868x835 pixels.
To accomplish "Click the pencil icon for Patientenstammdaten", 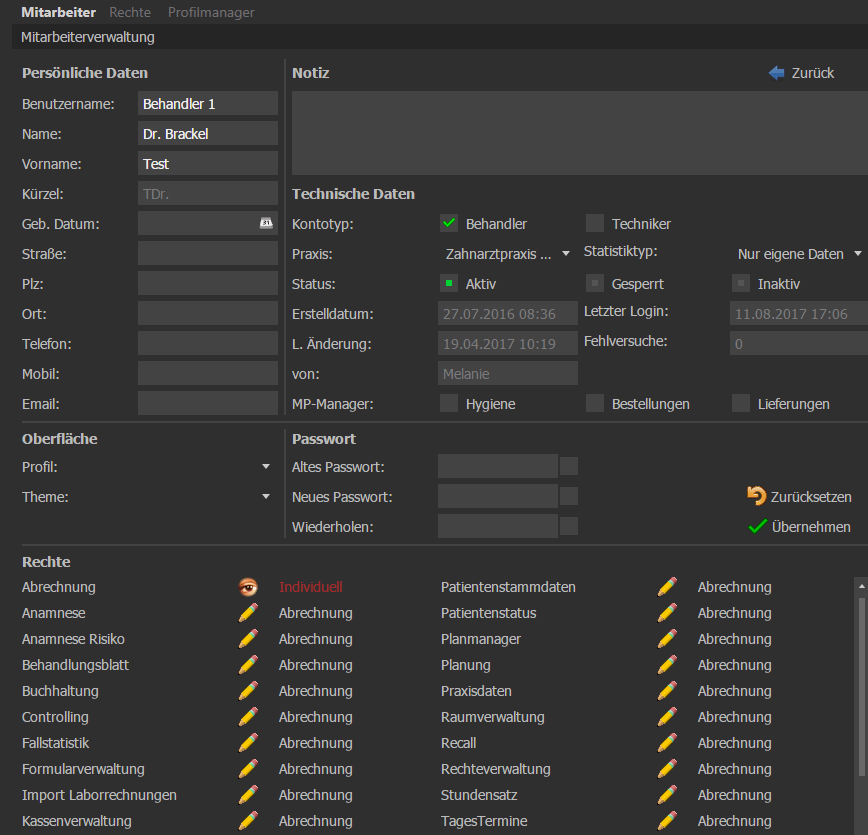I will [x=667, y=587].
